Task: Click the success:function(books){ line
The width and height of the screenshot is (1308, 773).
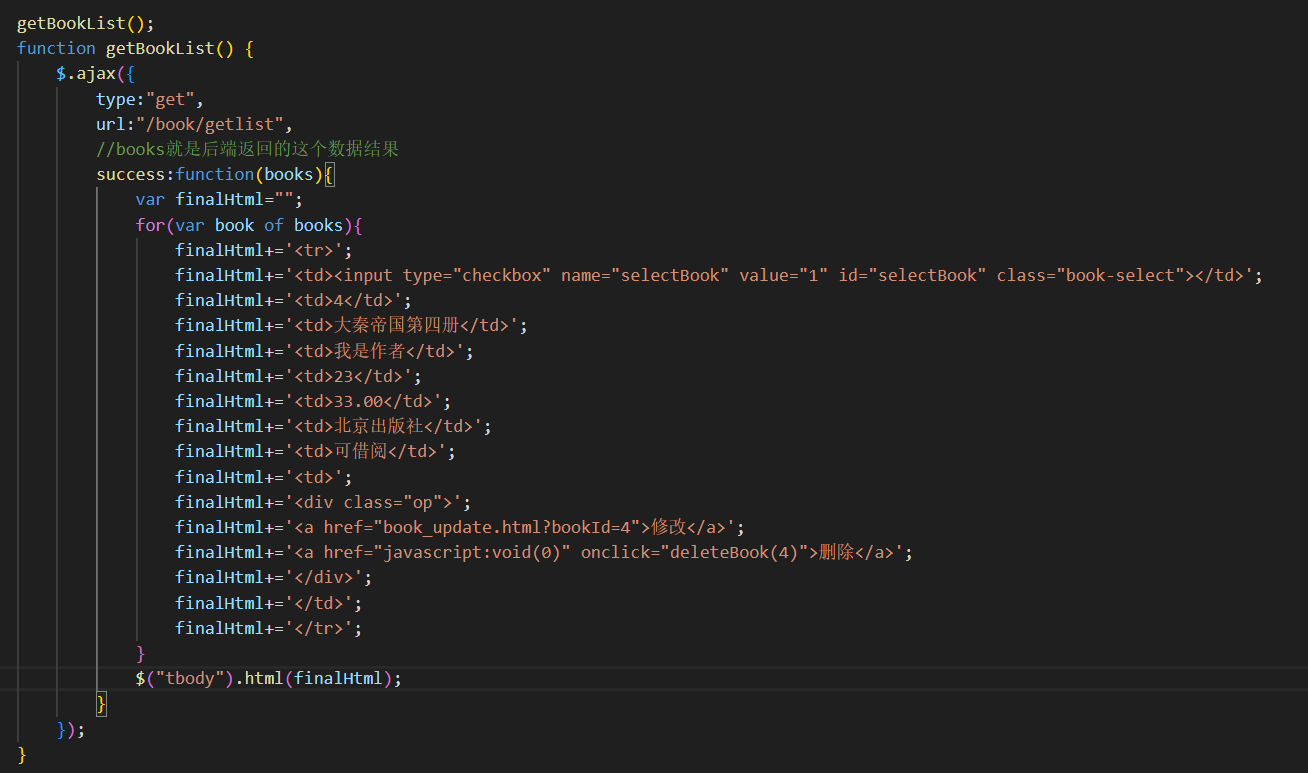Action: pyautogui.click(x=215, y=174)
